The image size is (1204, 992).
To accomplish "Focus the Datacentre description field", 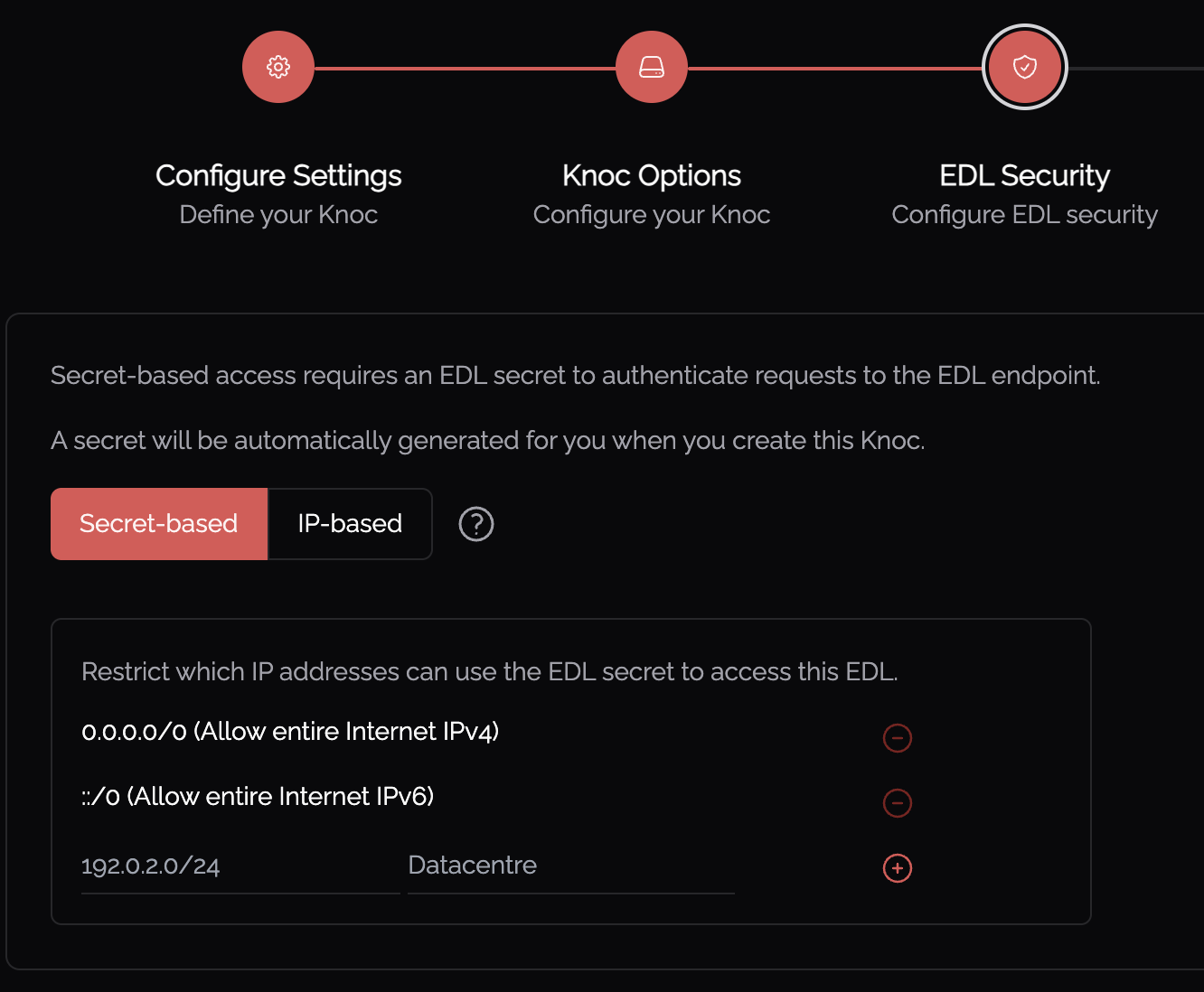I will pos(570,866).
